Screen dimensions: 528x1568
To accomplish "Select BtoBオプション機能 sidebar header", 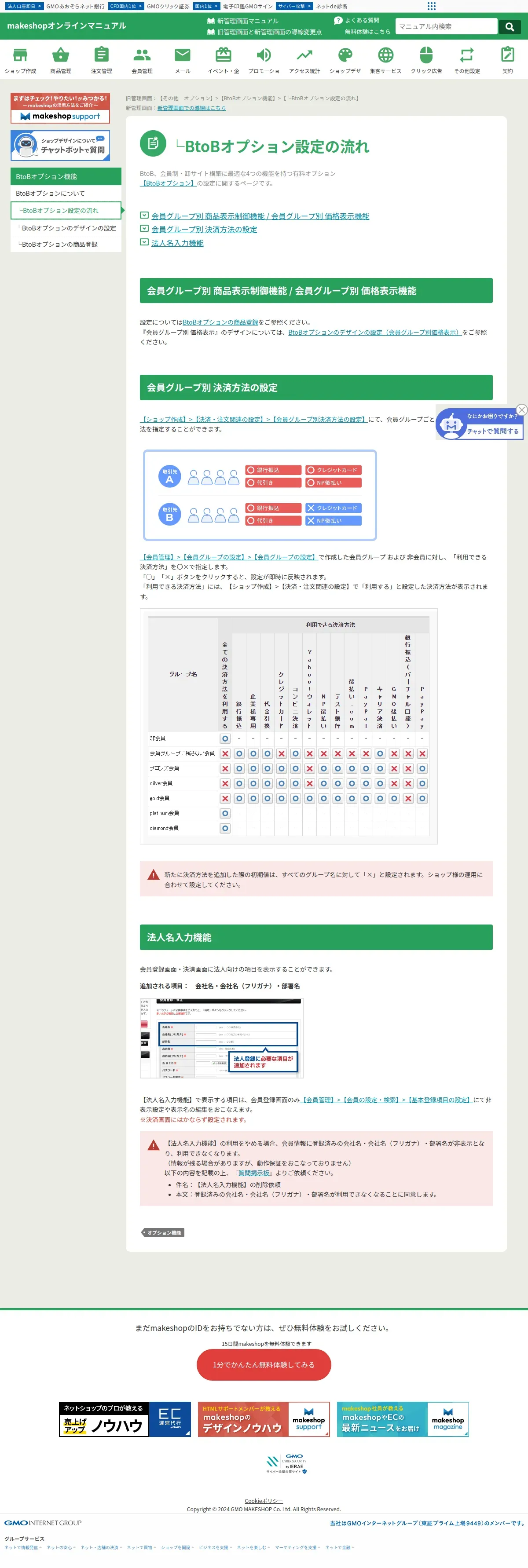I will (66, 176).
